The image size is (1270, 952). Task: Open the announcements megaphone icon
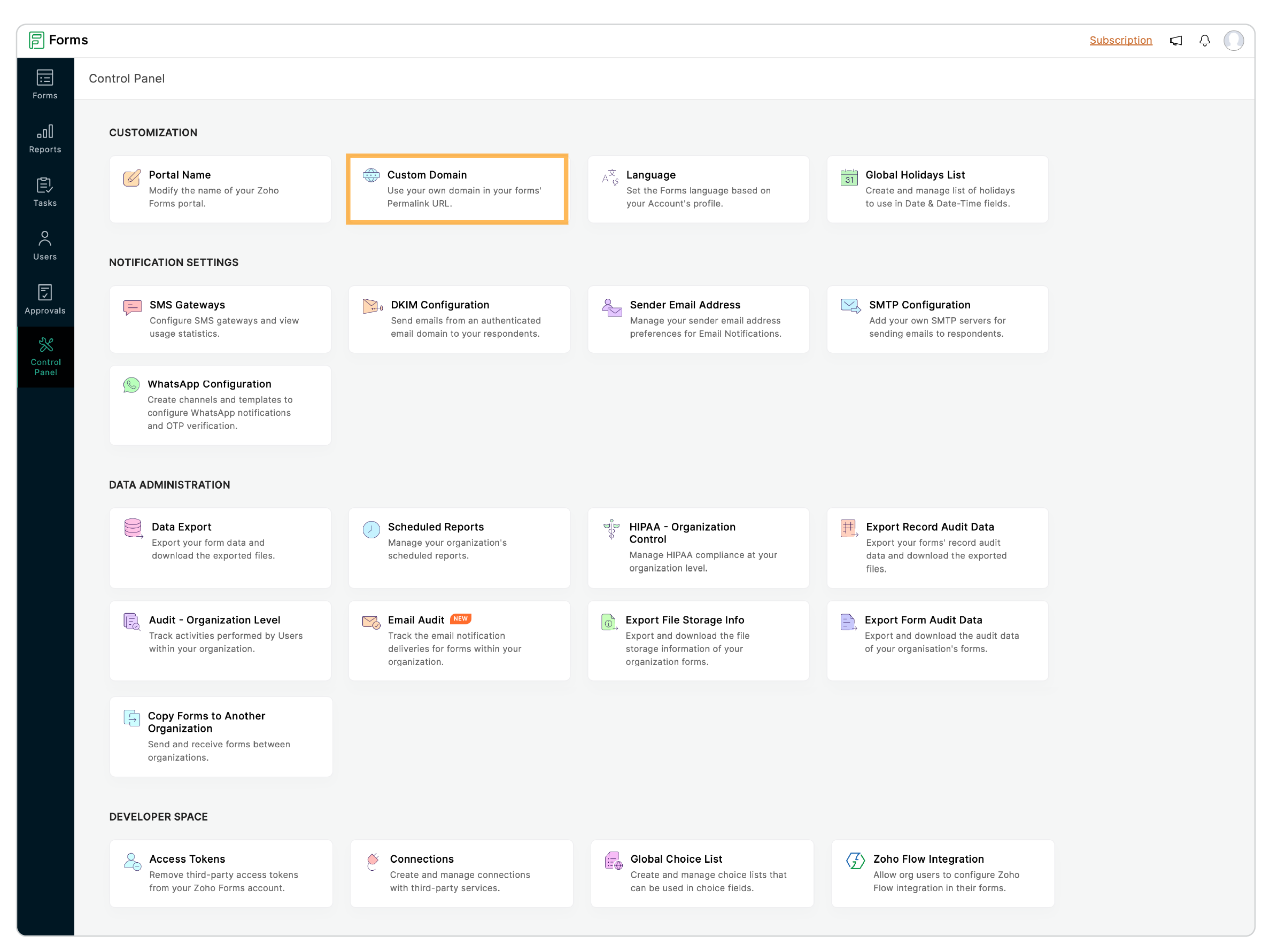pos(1175,40)
